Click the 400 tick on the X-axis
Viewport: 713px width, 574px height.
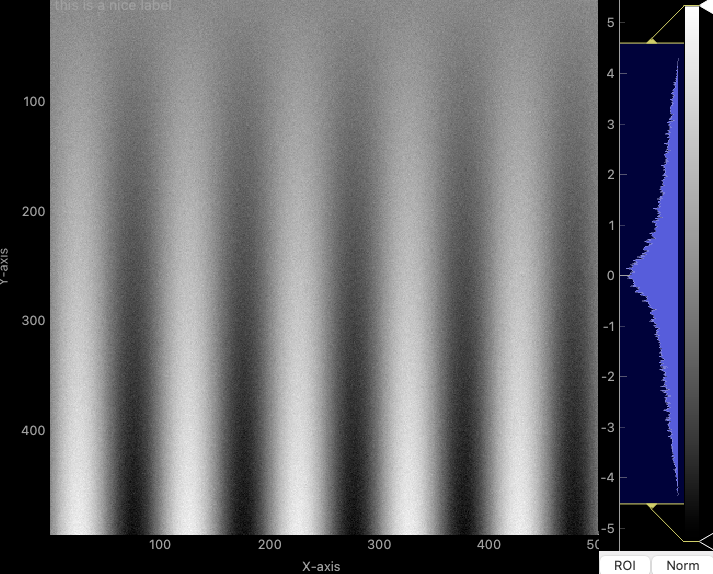coord(488,545)
